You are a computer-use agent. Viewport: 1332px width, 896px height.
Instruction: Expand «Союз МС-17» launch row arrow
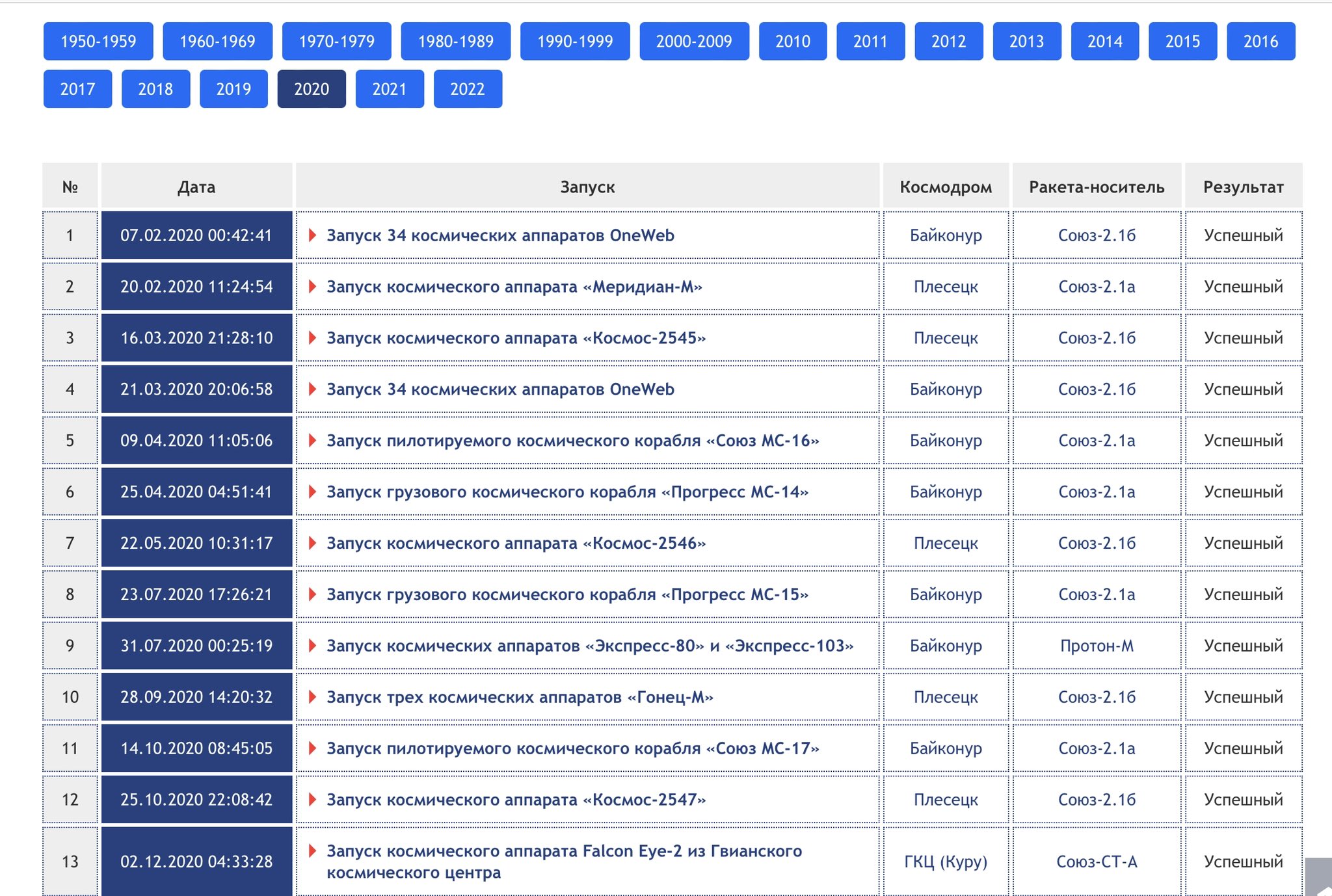tap(312, 748)
